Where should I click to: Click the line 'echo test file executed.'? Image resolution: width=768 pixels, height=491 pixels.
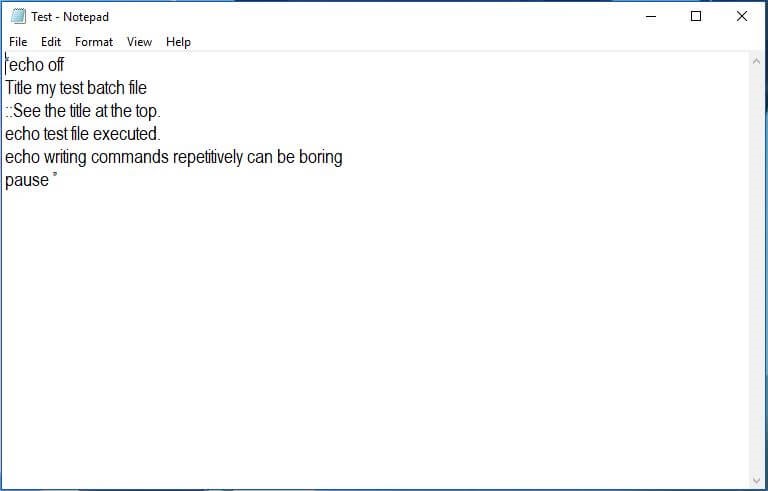83,134
